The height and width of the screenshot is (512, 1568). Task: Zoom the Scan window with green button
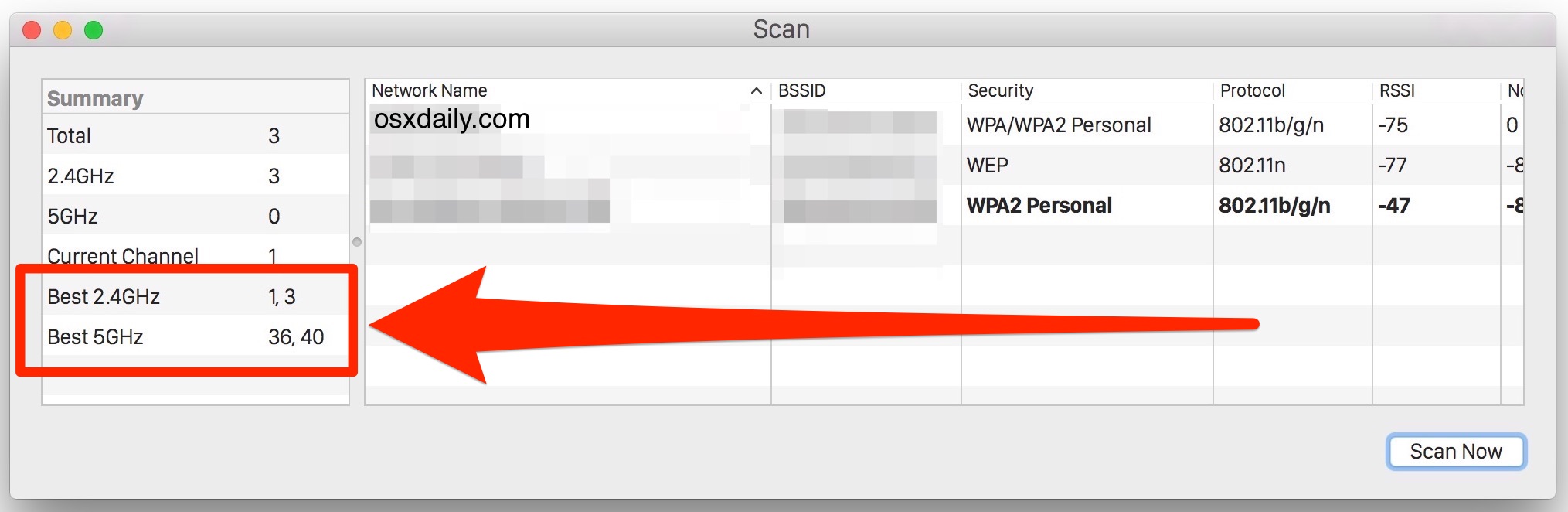(x=94, y=30)
